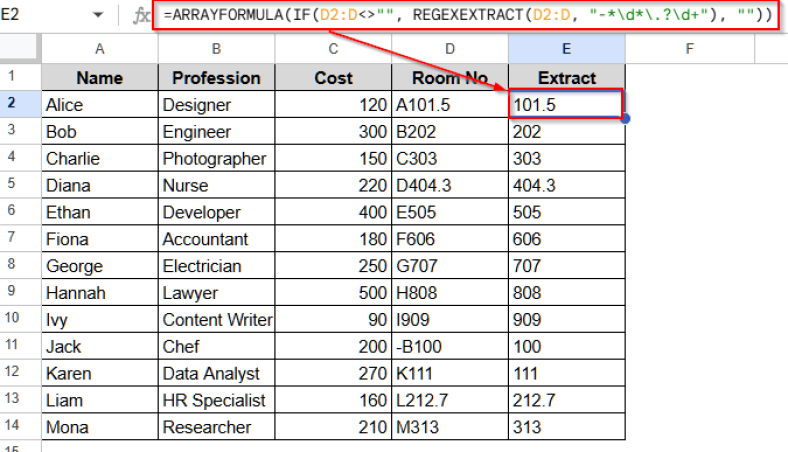Viewport: 788px width, 452px height.
Task: Select cell containing Fiona
Action: 100,239
